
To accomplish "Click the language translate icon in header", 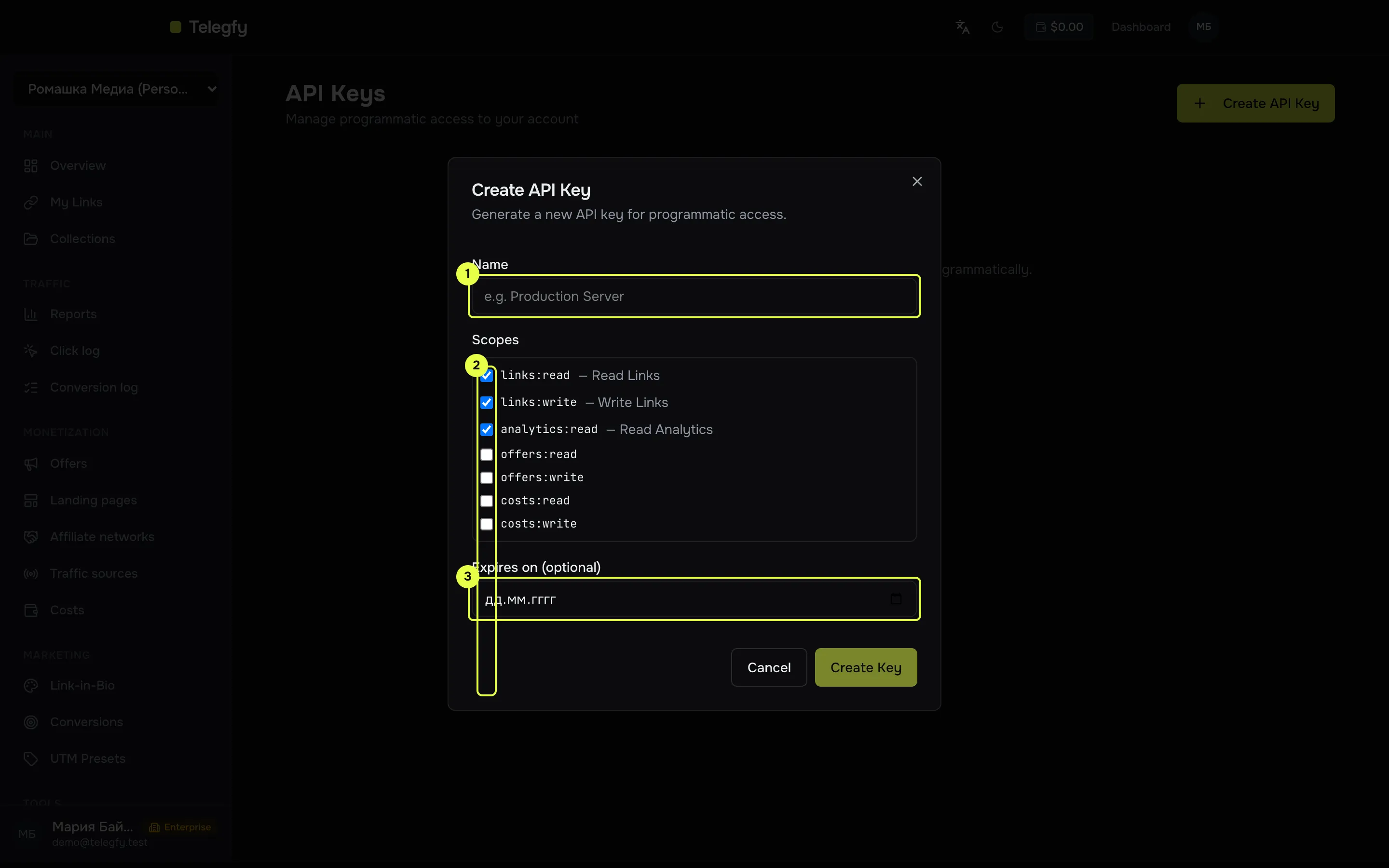I will 962,27.
